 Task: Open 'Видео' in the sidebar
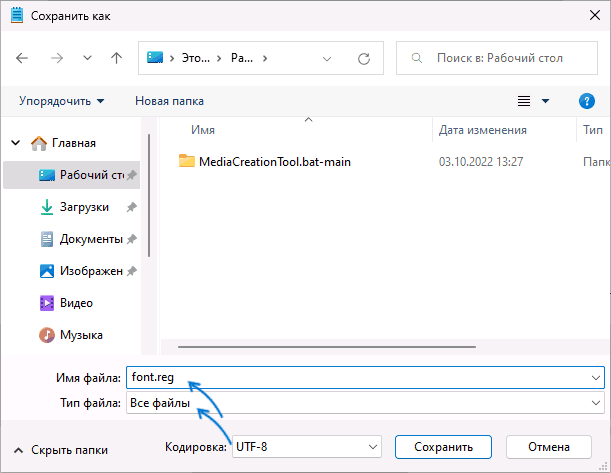[76, 303]
